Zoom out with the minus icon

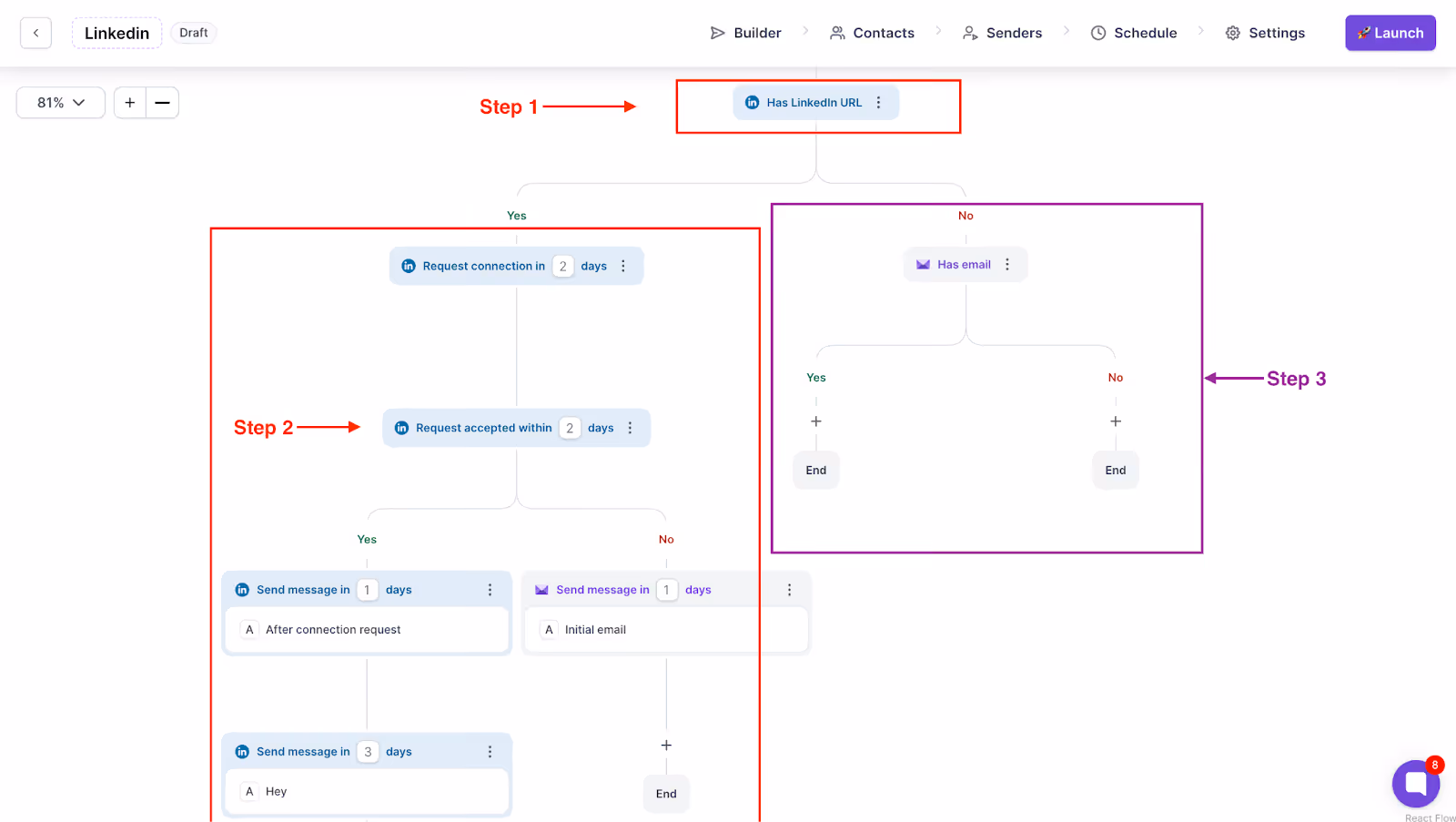(x=162, y=102)
